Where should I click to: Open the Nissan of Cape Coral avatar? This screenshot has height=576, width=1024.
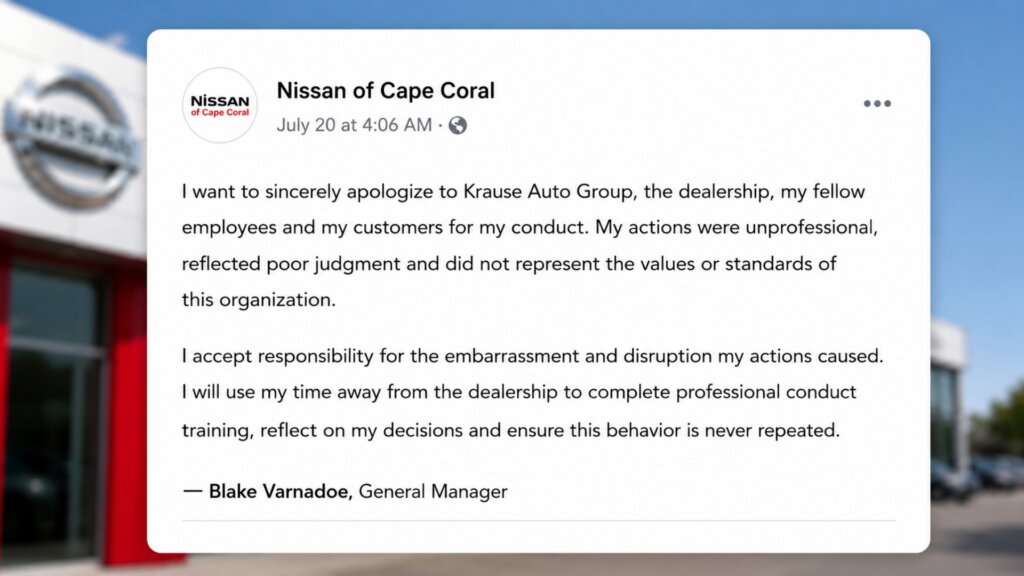[x=219, y=105]
